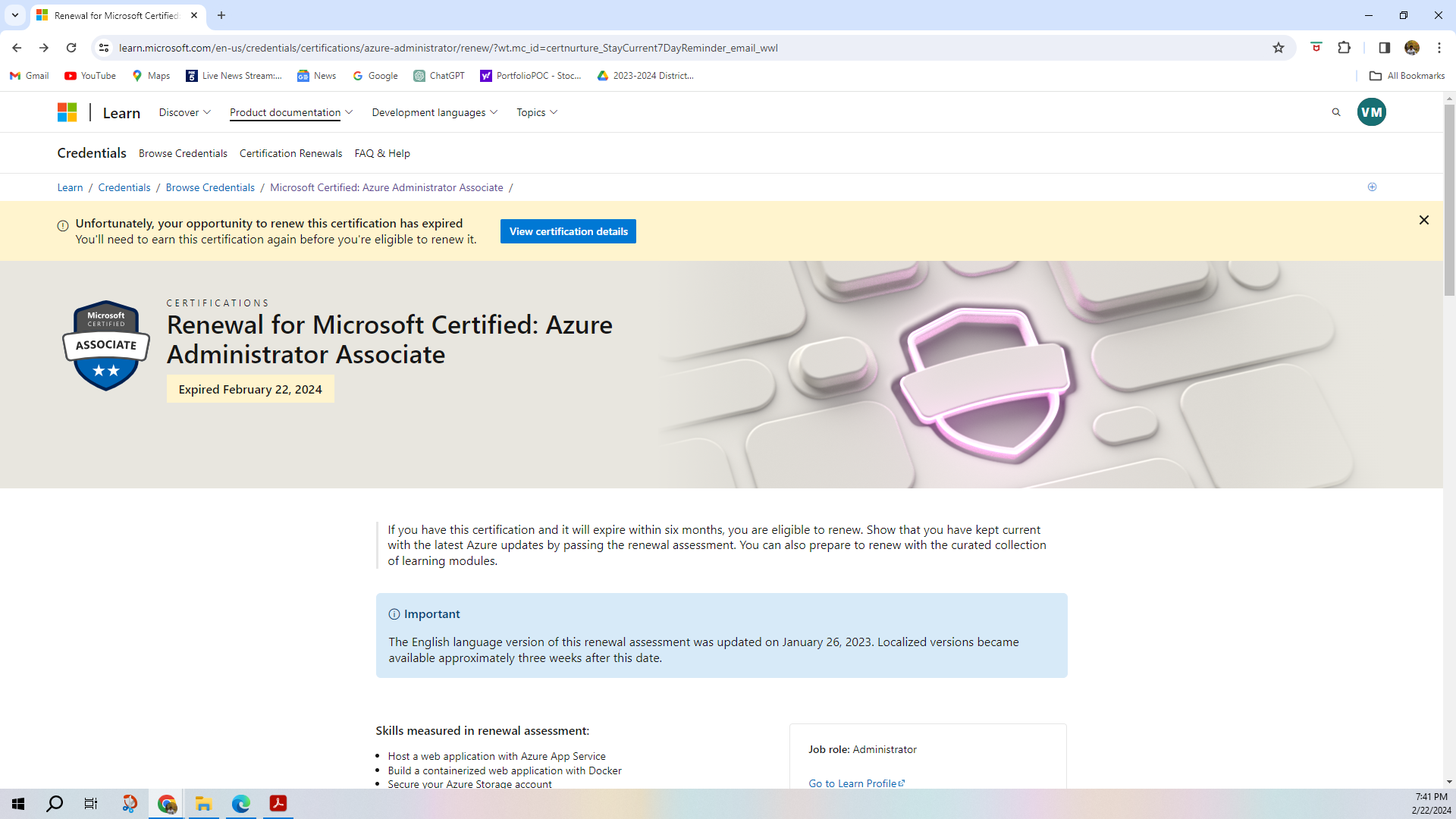This screenshot has height=819, width=1456.
Task: Open the Product documentation dropdown
Action: pos(290,111)
